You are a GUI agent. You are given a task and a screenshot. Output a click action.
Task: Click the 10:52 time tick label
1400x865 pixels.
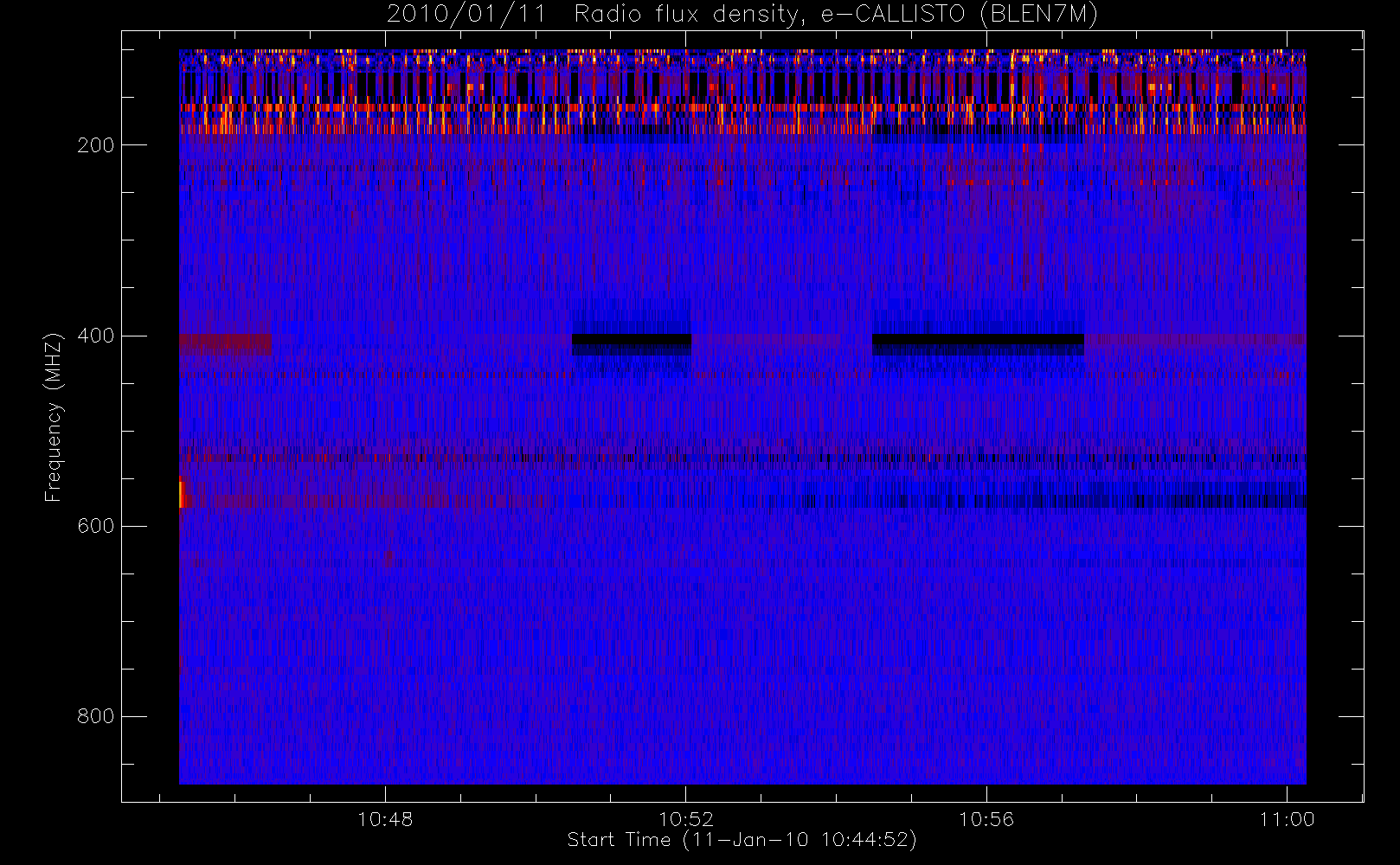[686, 819]
